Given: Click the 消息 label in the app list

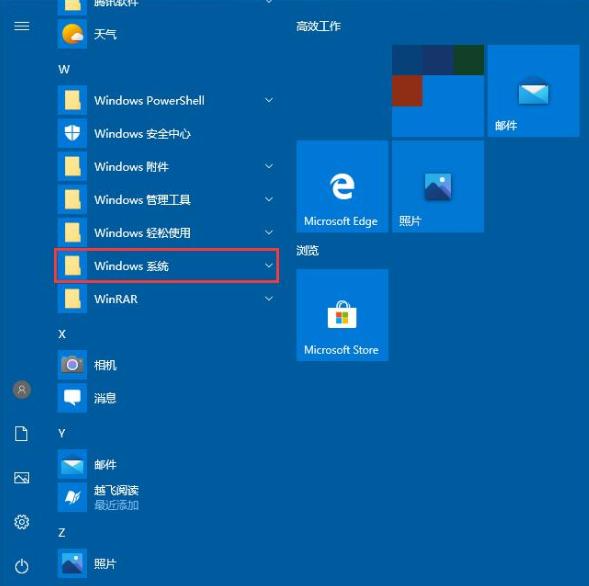Looking at the screenshot, I should click(105, 398).
